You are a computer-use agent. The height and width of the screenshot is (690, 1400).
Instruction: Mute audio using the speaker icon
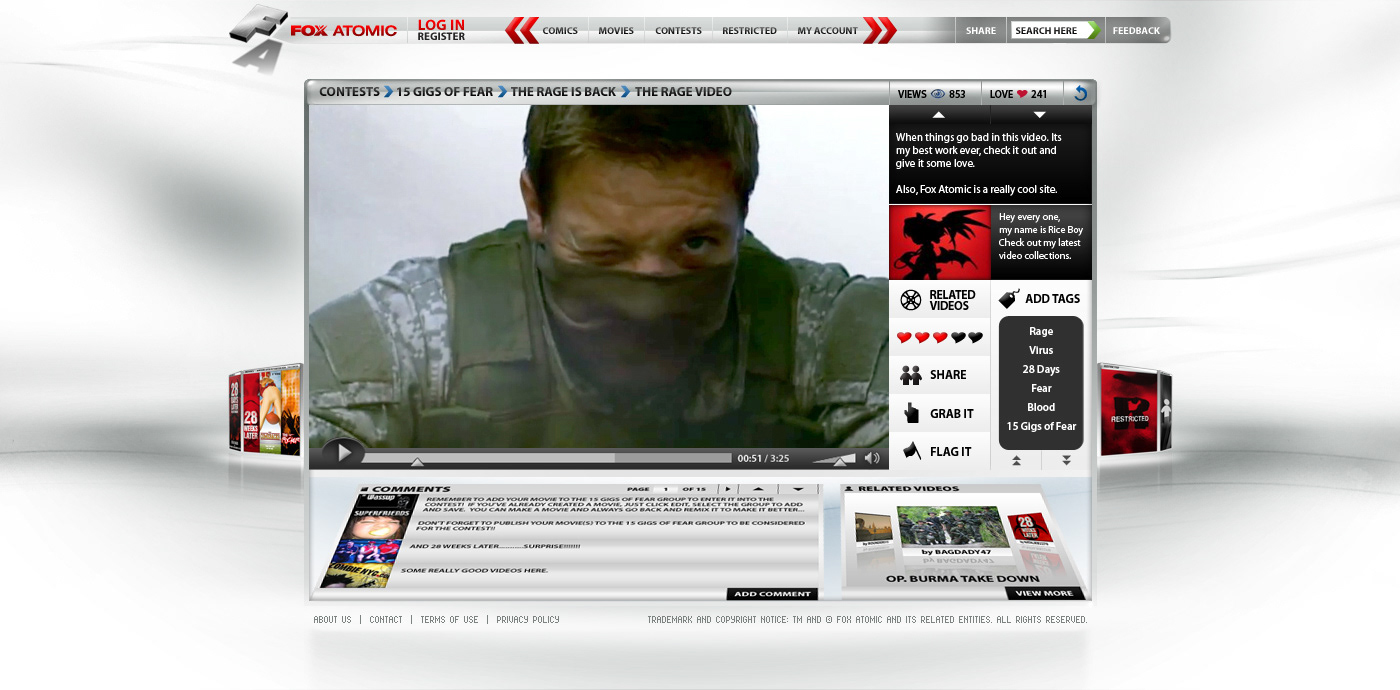(872, 458)
